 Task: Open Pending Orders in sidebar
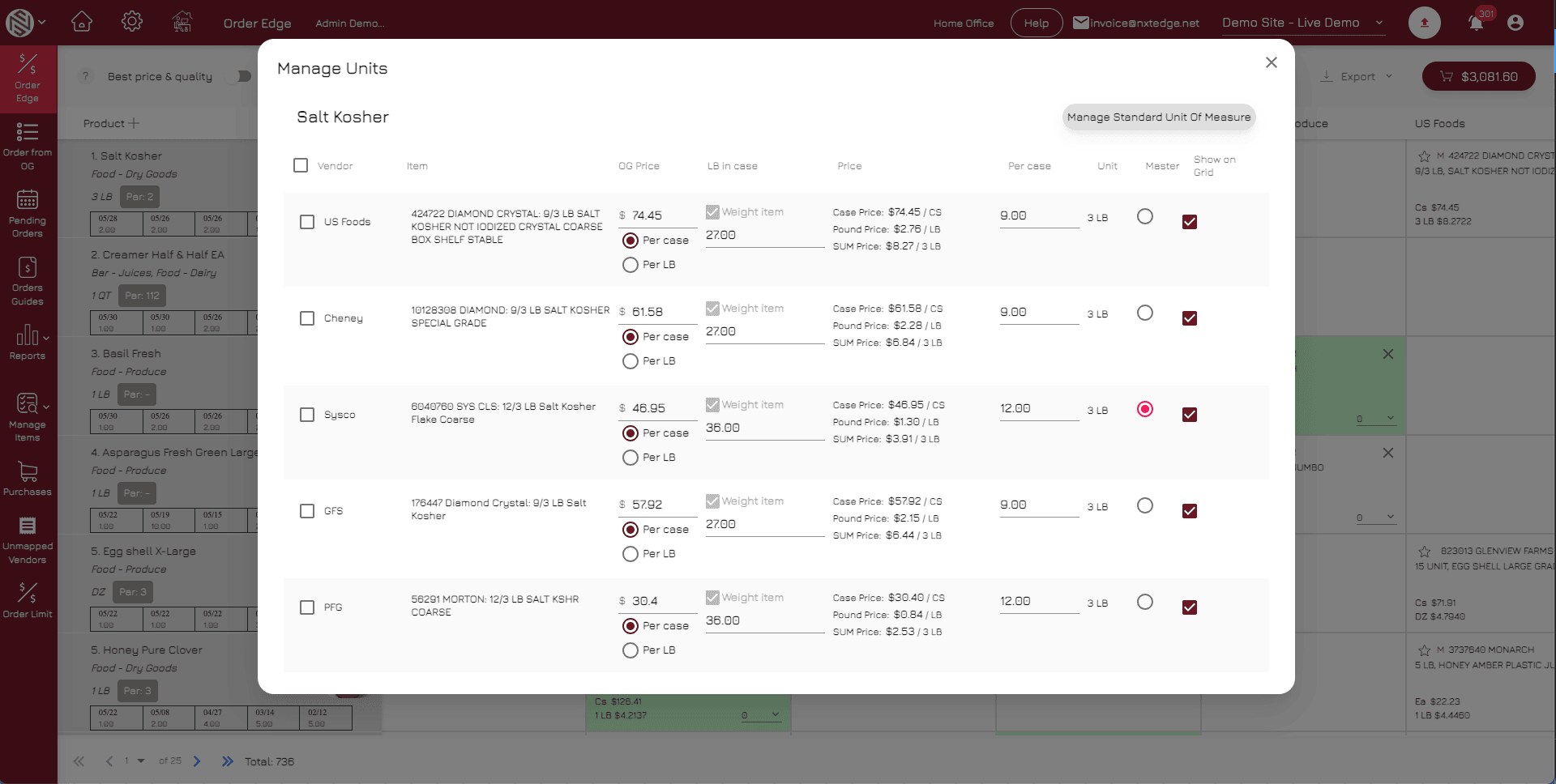pos(28,214)
